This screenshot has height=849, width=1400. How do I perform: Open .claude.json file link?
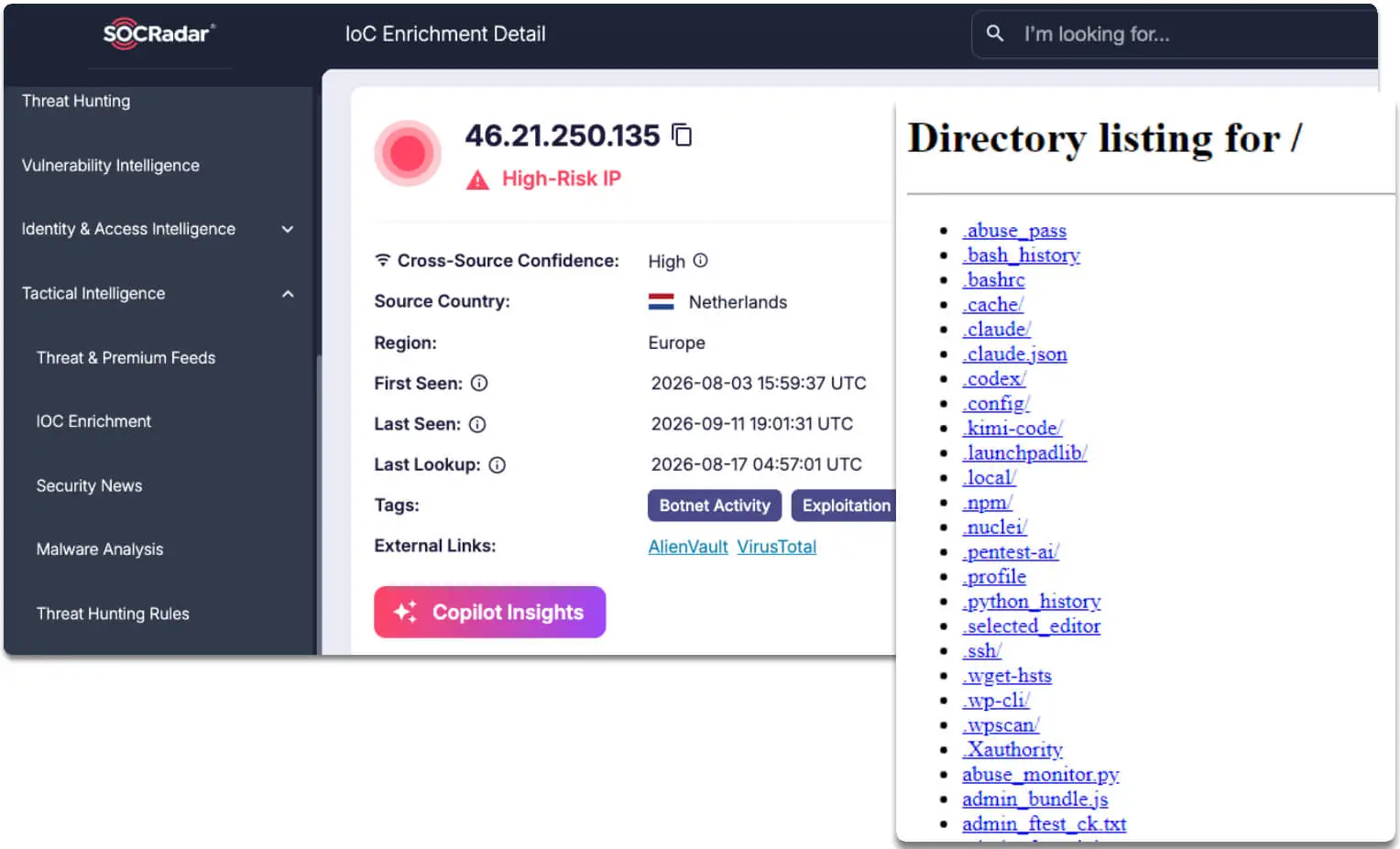click(x=1015, y=354)
